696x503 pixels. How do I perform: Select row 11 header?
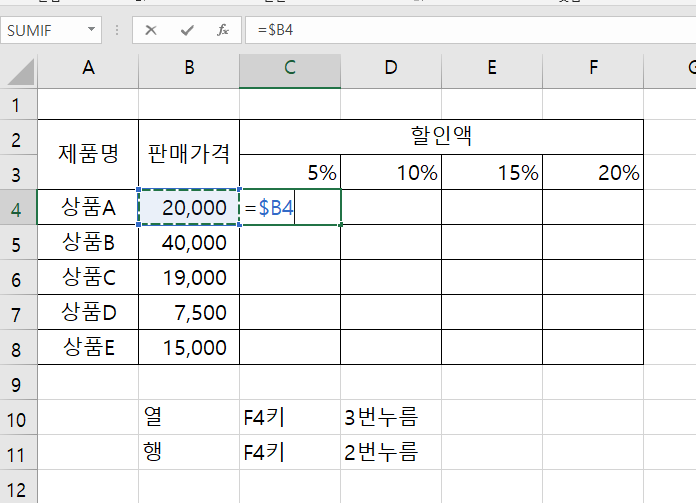tap(18, 454)
